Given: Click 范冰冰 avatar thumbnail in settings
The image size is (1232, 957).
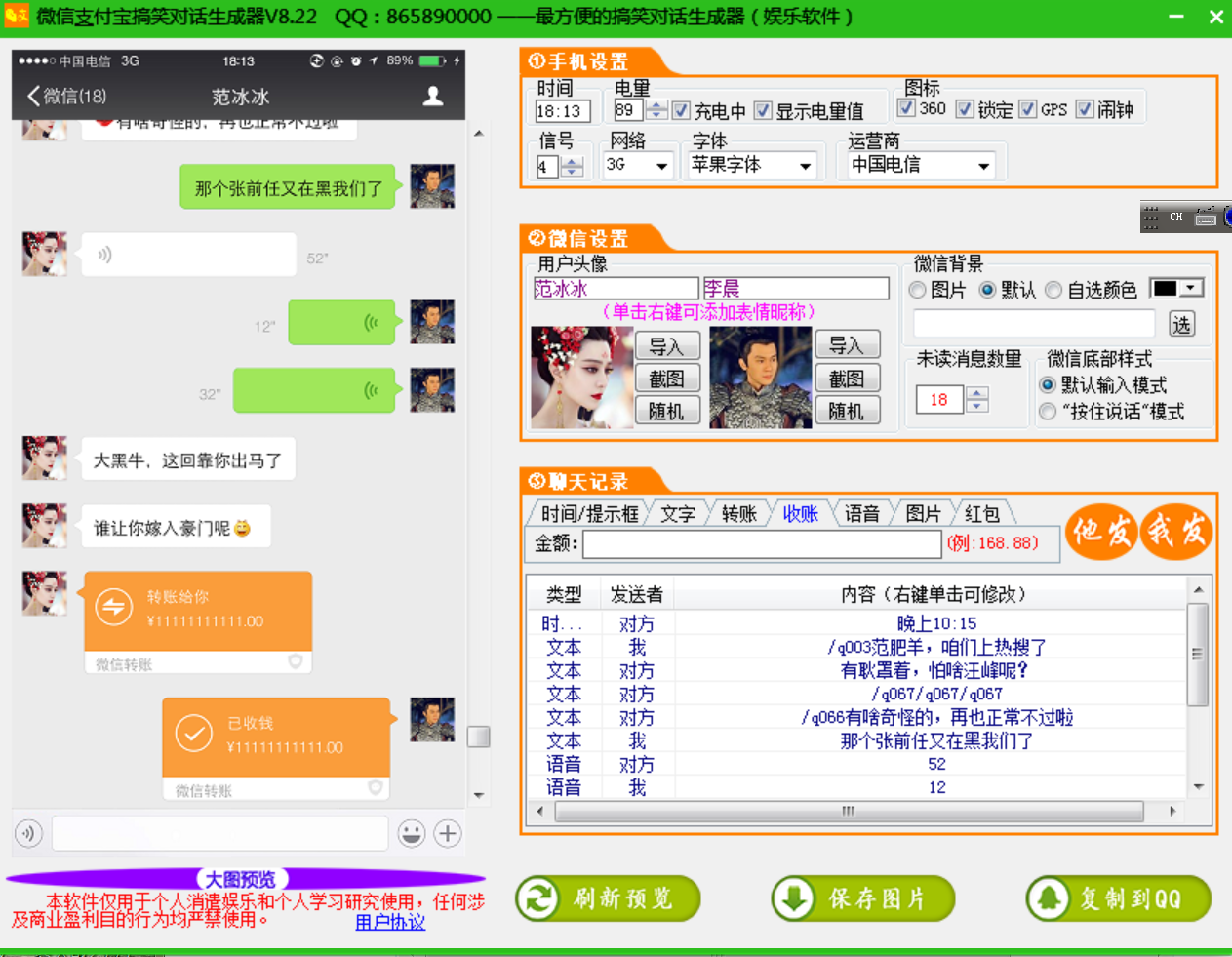Looking at the screenshot, I should [581, 378].
